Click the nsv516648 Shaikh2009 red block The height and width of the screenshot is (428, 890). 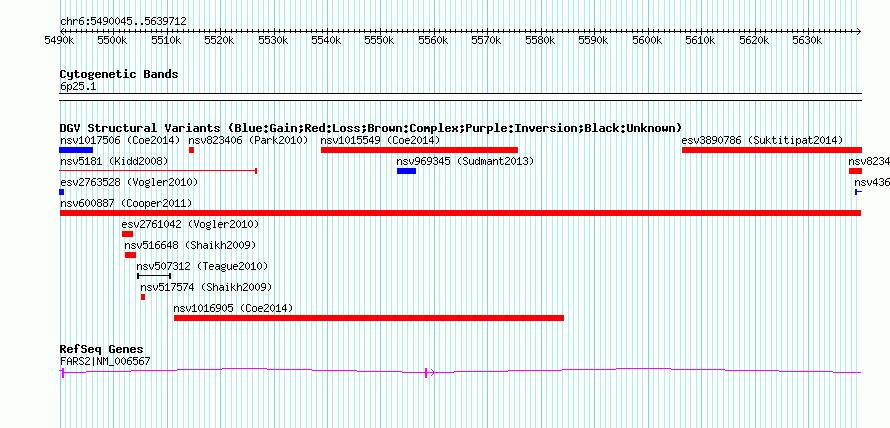(131, 255)
